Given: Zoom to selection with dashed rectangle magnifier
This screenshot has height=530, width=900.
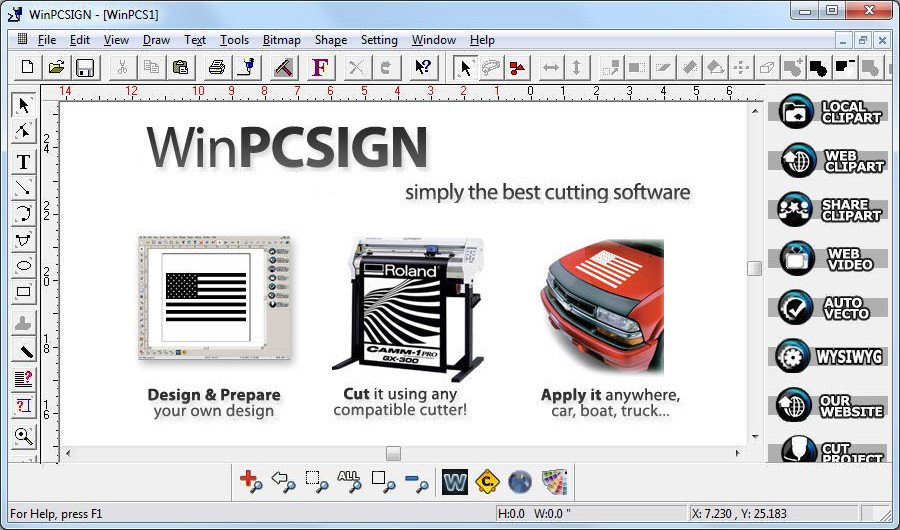Looking at the screenshot, I should click(x=316, y=481).
